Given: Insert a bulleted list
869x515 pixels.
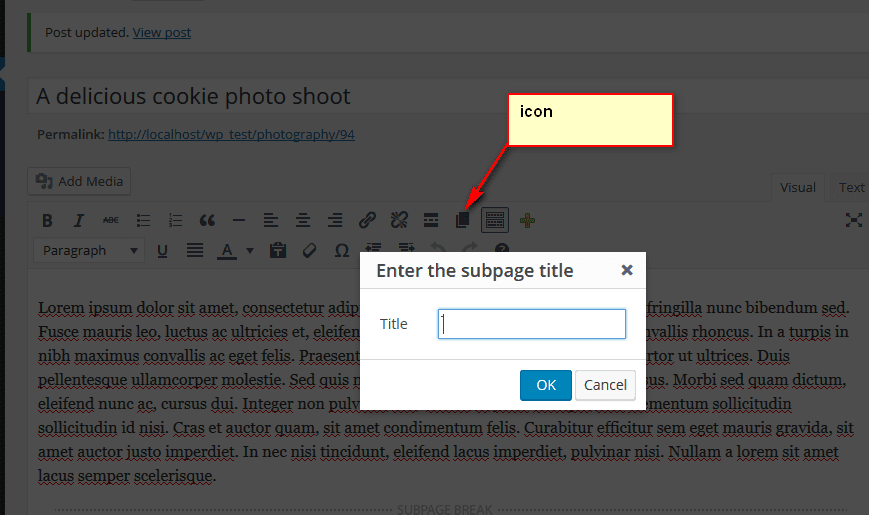Looking at the screenshot, I should pyautogui.click(x=143, y=220).
